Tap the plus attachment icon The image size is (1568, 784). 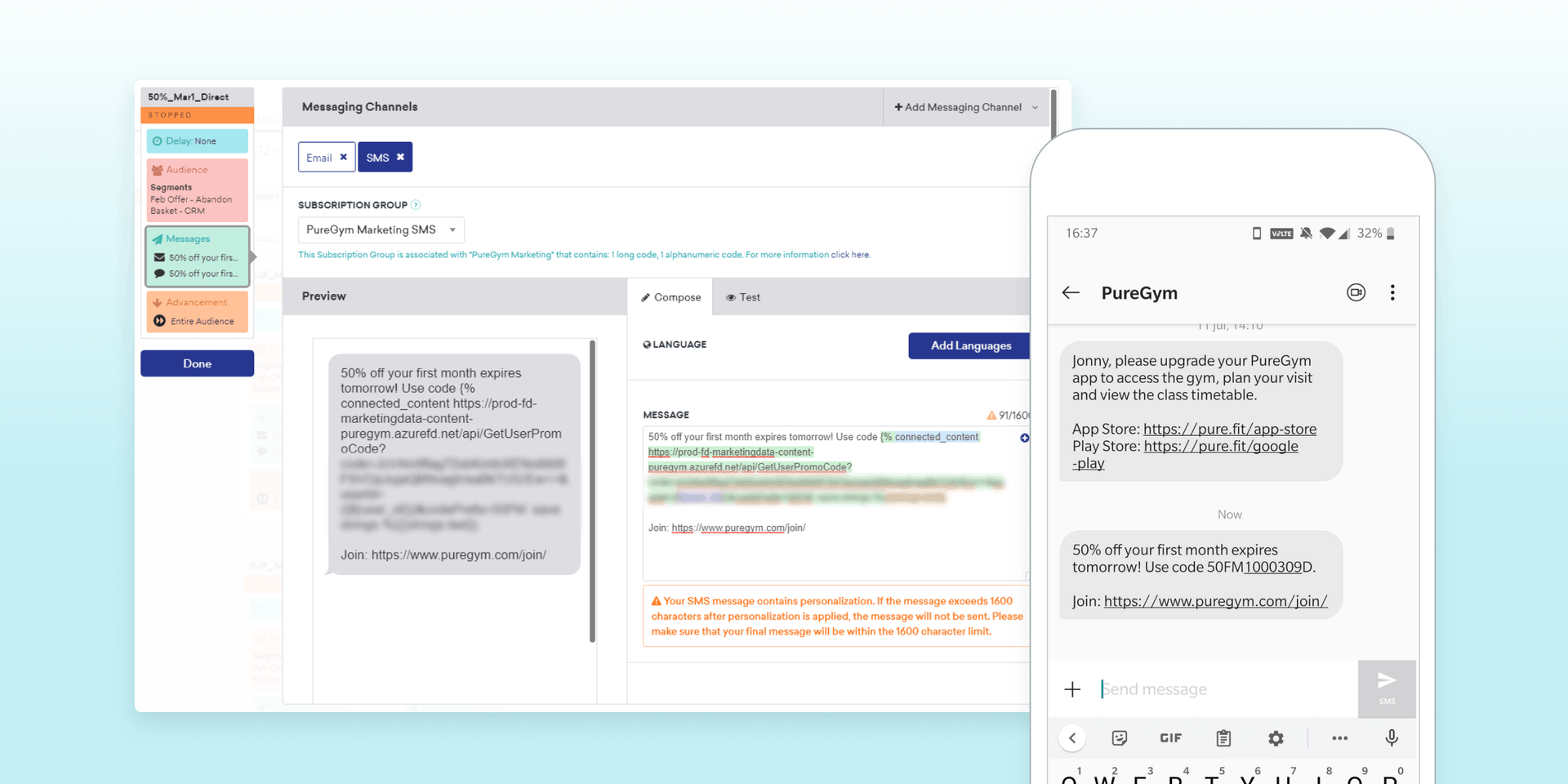coord(1072,689)
